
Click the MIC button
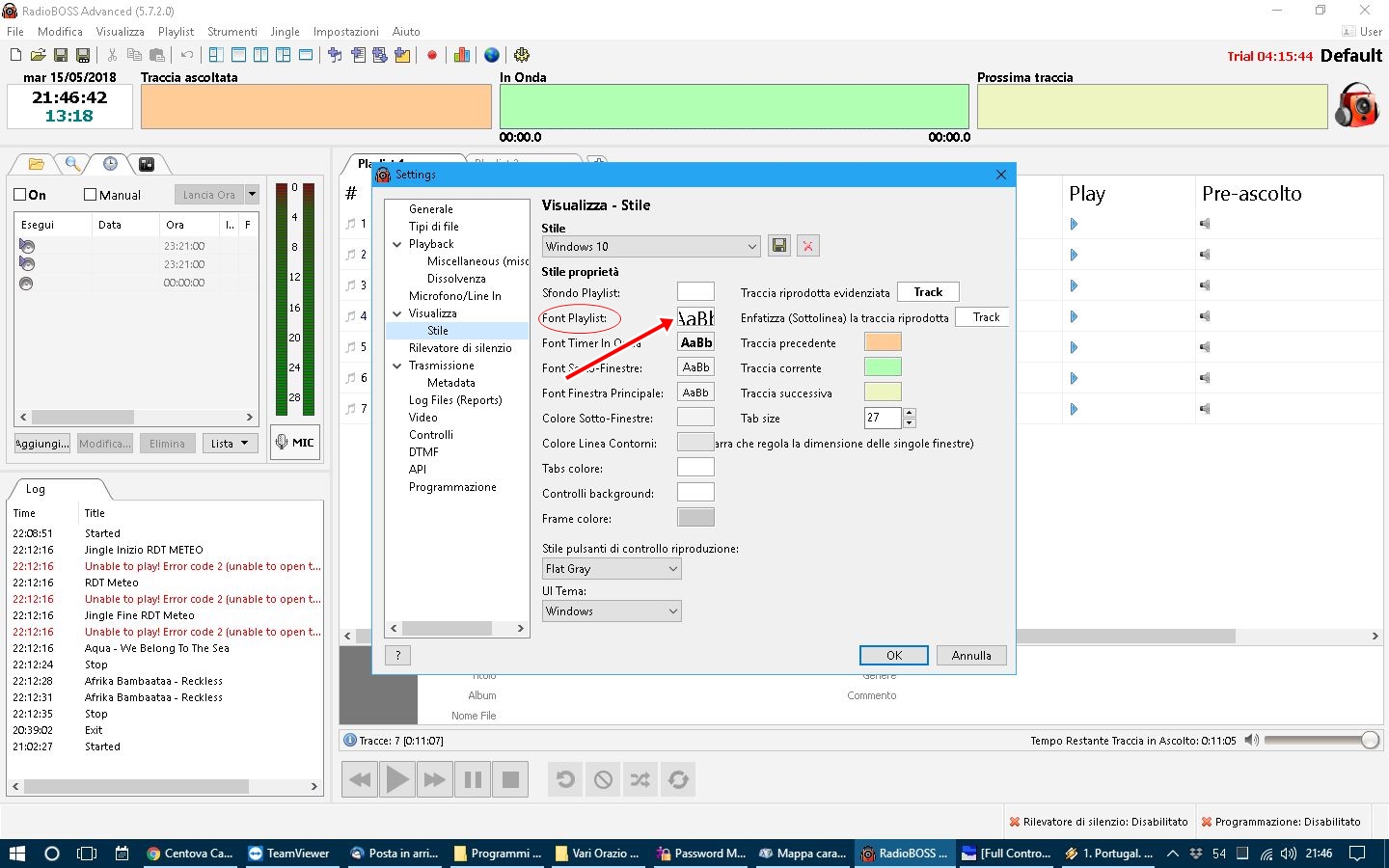295,442
